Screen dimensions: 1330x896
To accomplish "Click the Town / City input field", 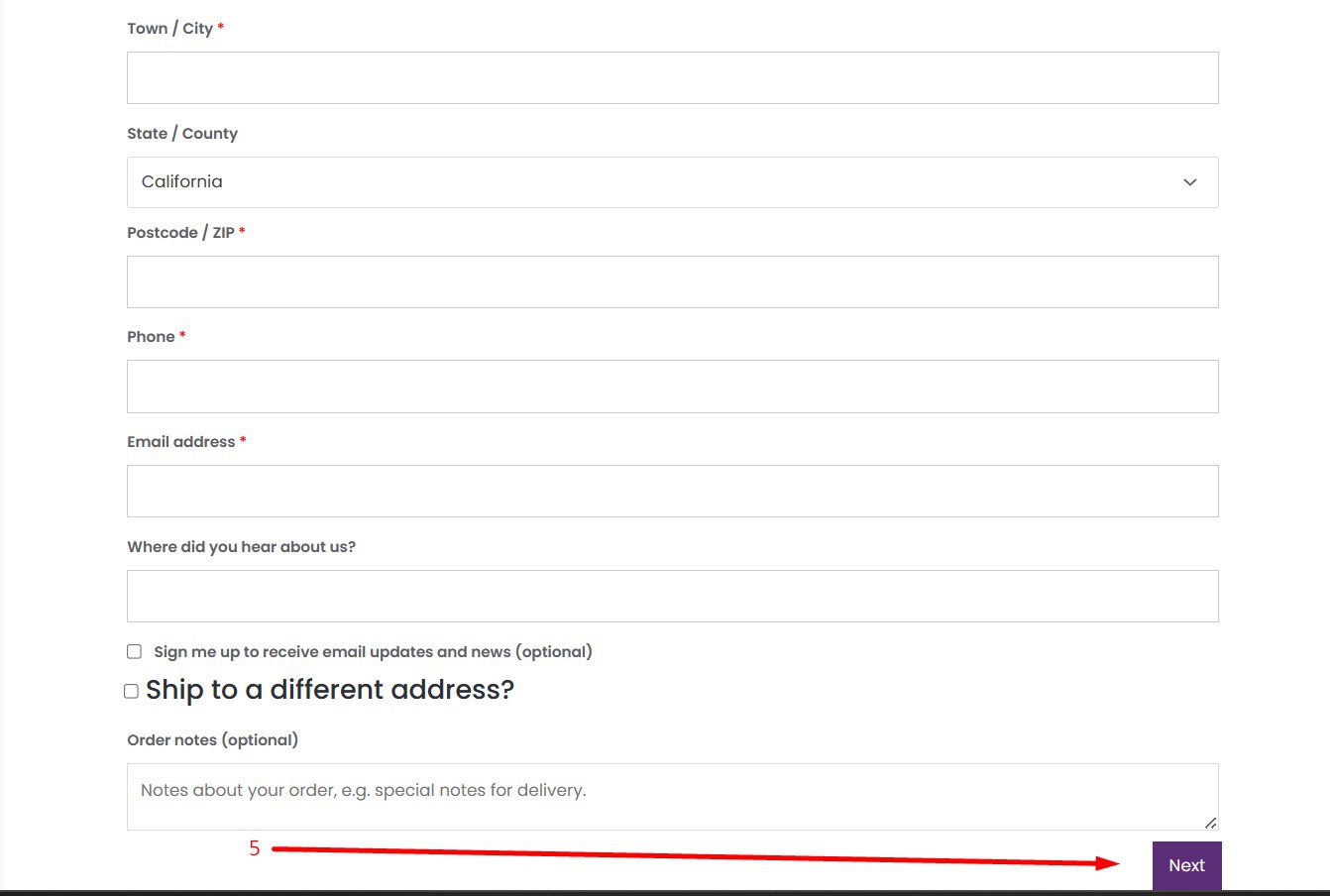I will pos(672,78).
